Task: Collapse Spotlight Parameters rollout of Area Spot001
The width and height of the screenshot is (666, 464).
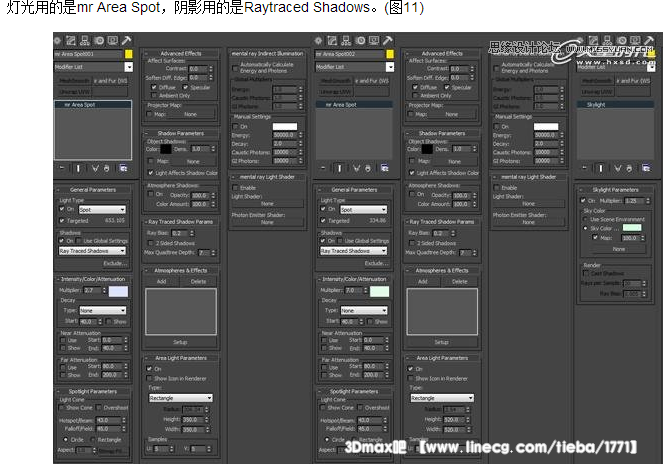Action: click(x=93, y=391)
